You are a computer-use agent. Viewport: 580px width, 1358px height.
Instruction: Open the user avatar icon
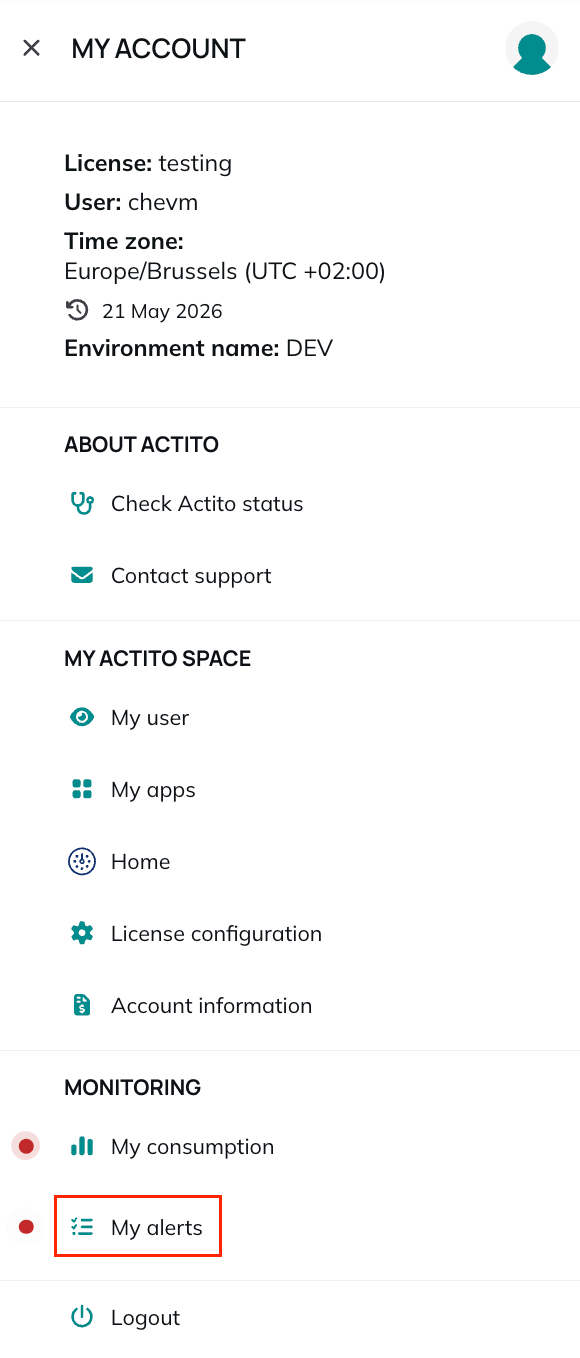pos(532,48)
